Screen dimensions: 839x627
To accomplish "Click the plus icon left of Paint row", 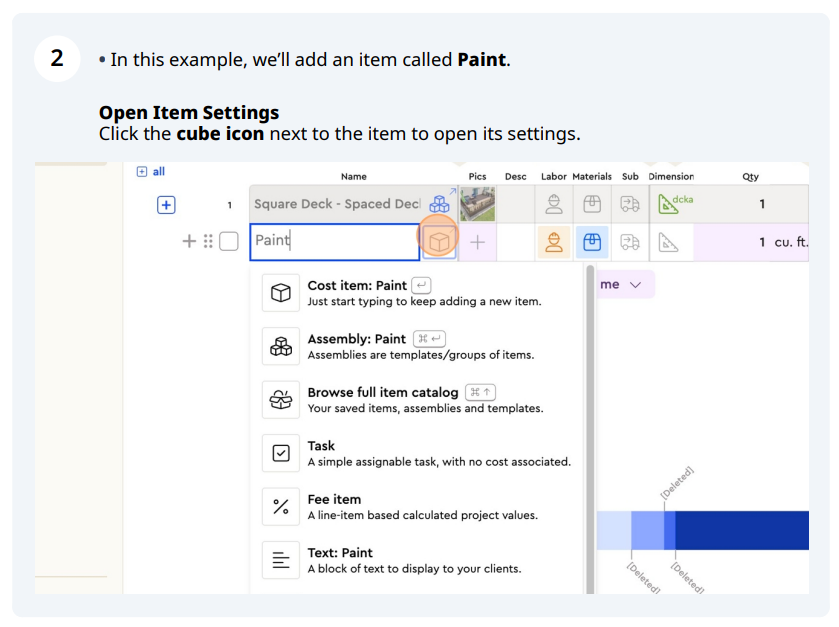I will click(189, 241).
